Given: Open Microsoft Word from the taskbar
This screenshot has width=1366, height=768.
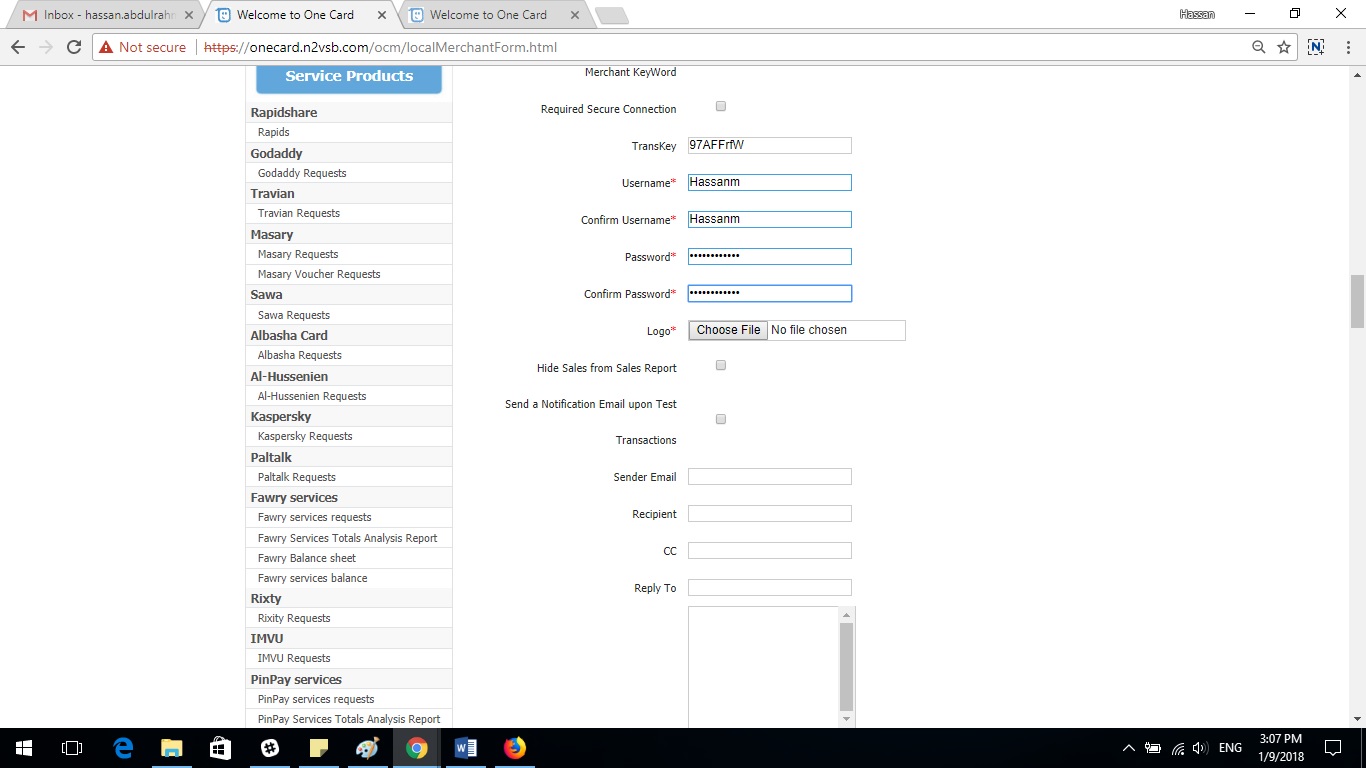Looking at the screenshot, I should click(x=466, y=748).
